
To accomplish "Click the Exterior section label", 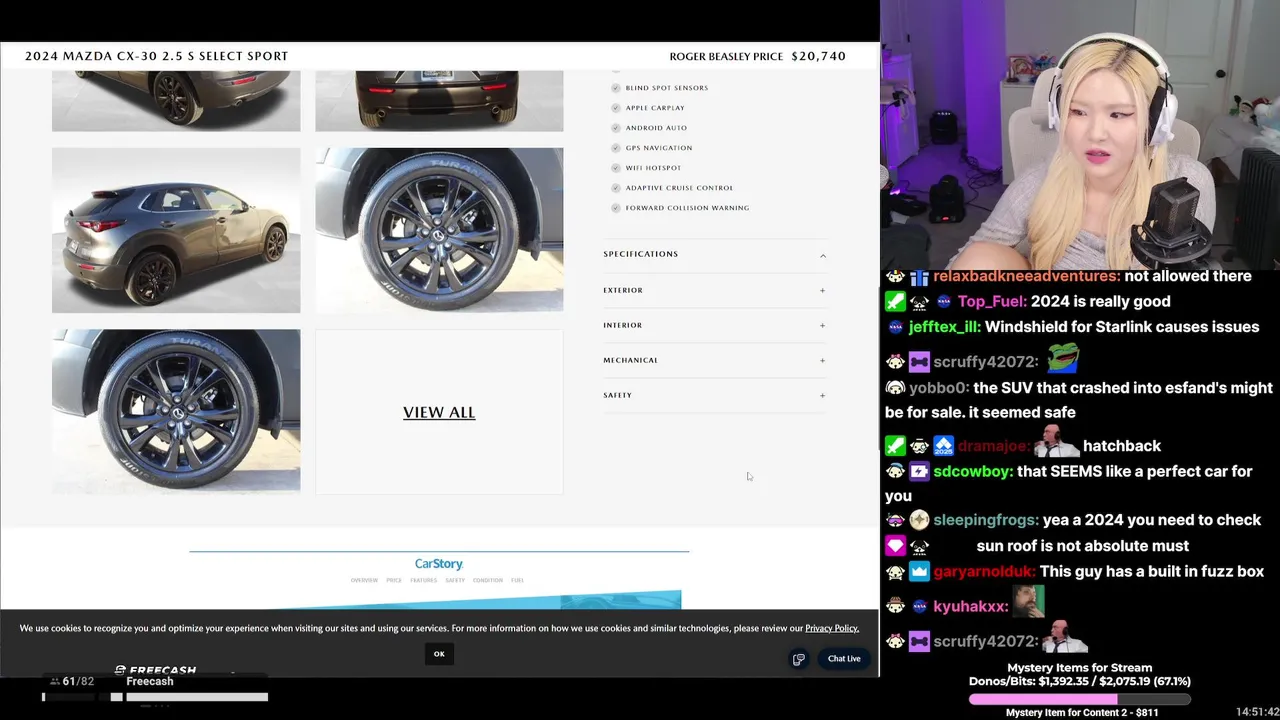I will (x=623, y=290).
